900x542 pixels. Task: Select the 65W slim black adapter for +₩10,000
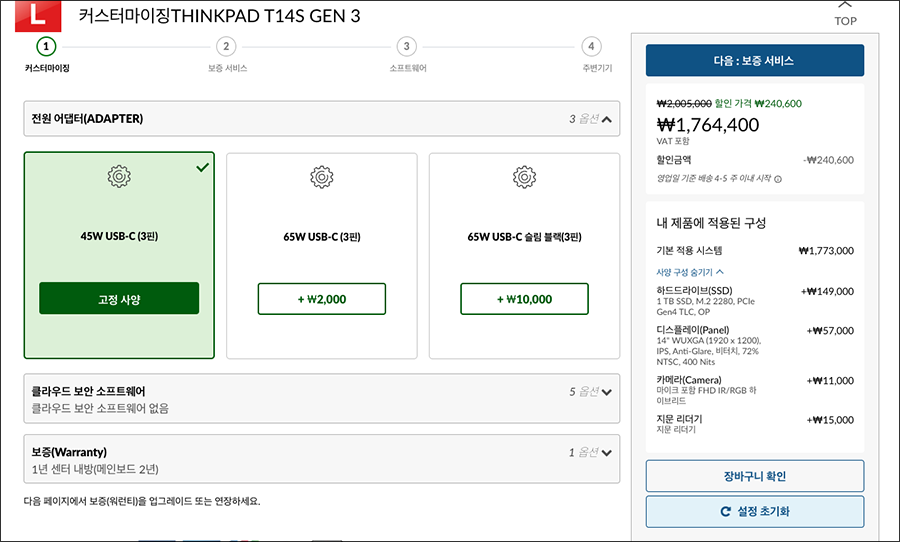click(524, 299)
